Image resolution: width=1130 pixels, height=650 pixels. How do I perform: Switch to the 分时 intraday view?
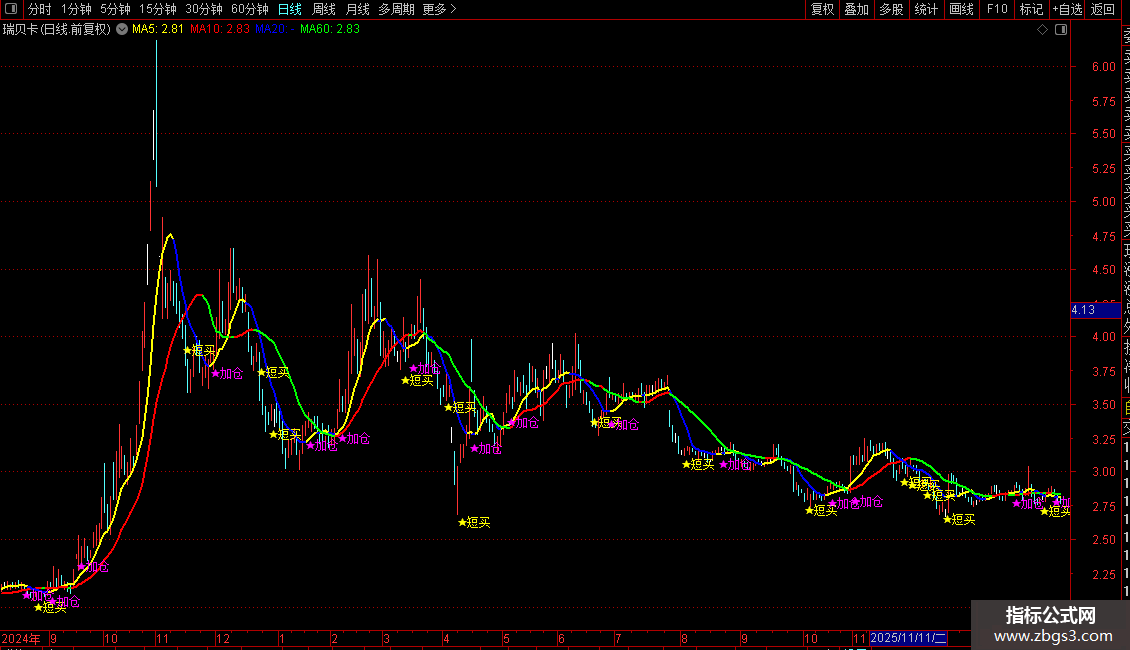(x=40, y=9)
